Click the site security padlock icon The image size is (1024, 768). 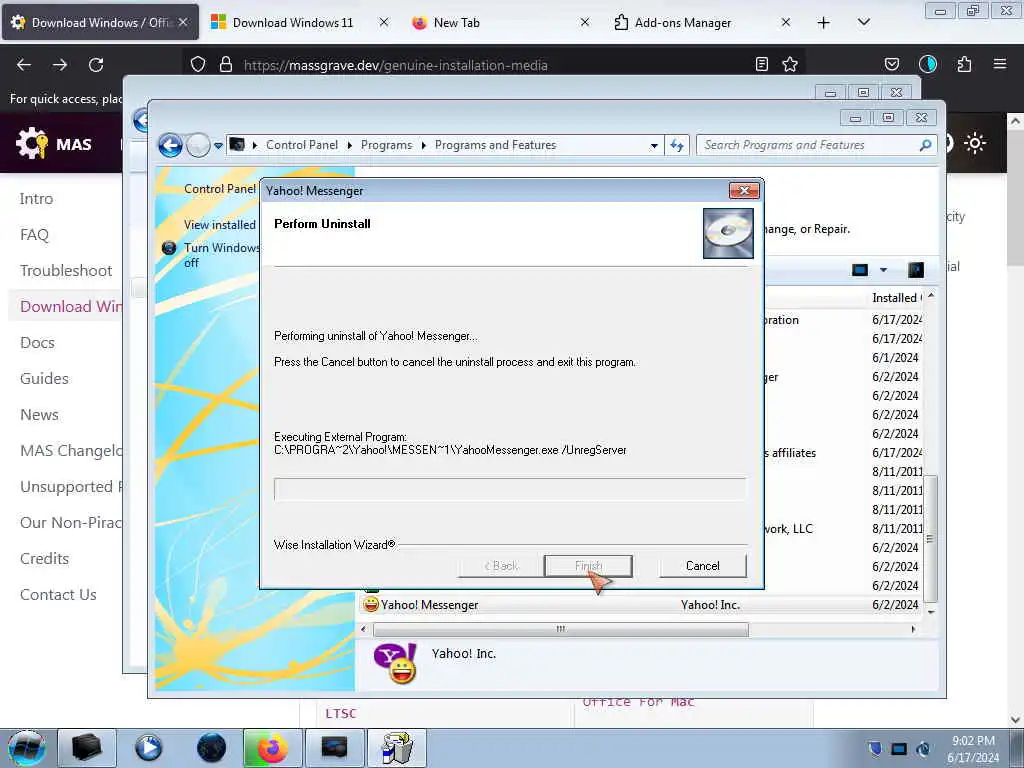pos(225,65)
